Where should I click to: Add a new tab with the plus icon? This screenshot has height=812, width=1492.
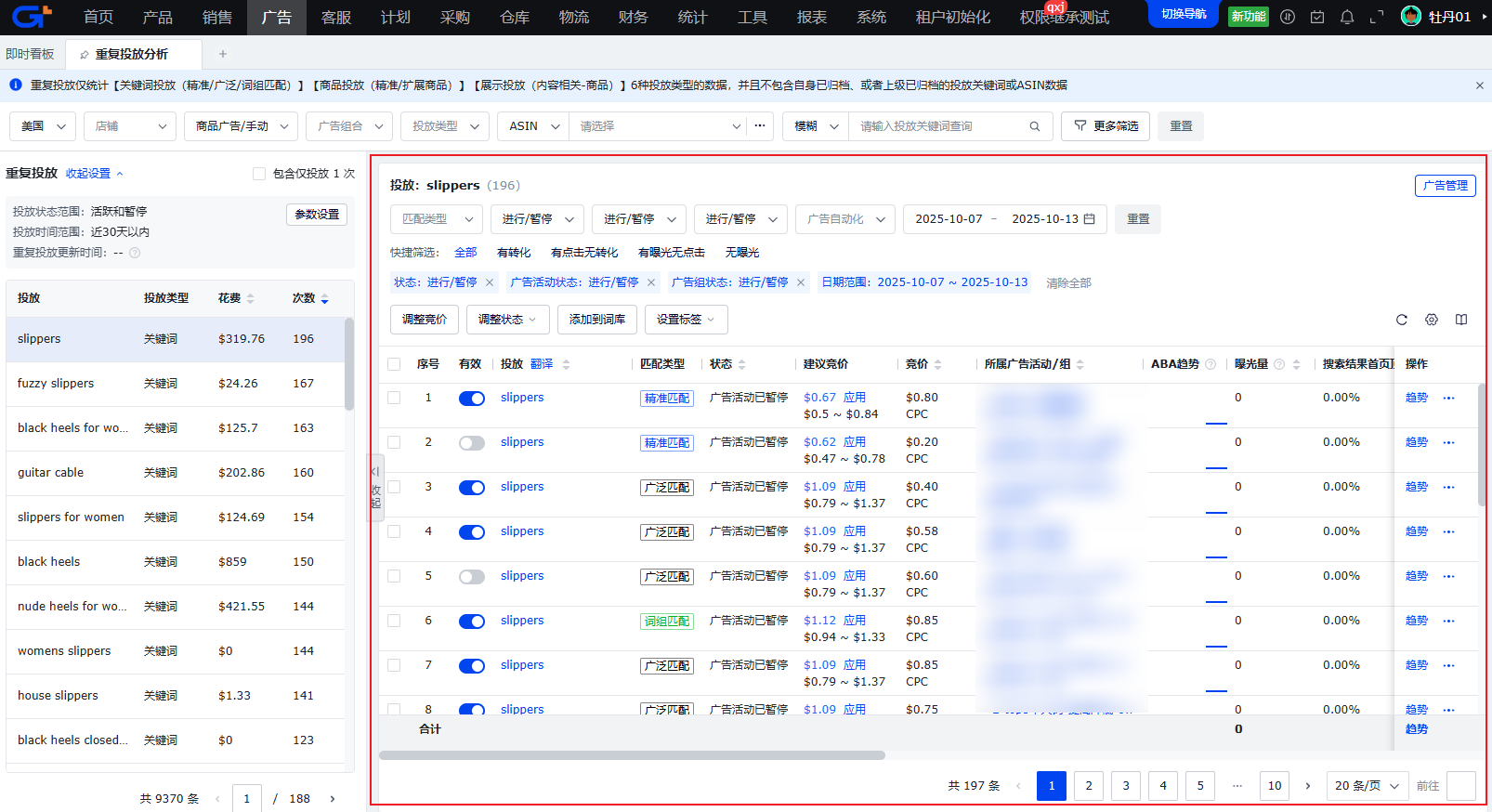tap(223, 54)
